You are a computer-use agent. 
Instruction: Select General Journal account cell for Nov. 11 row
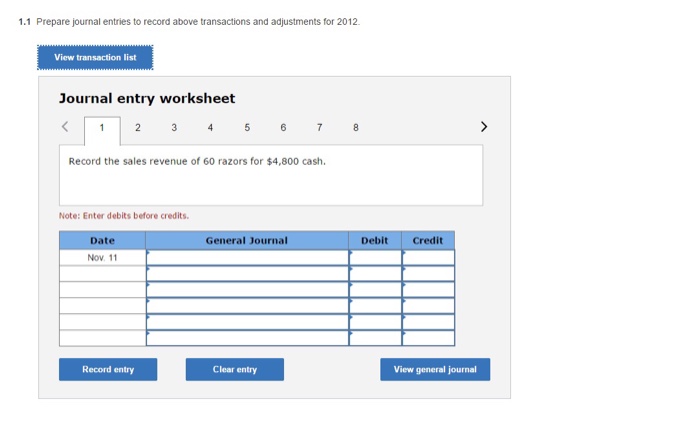tap(247, 258)
